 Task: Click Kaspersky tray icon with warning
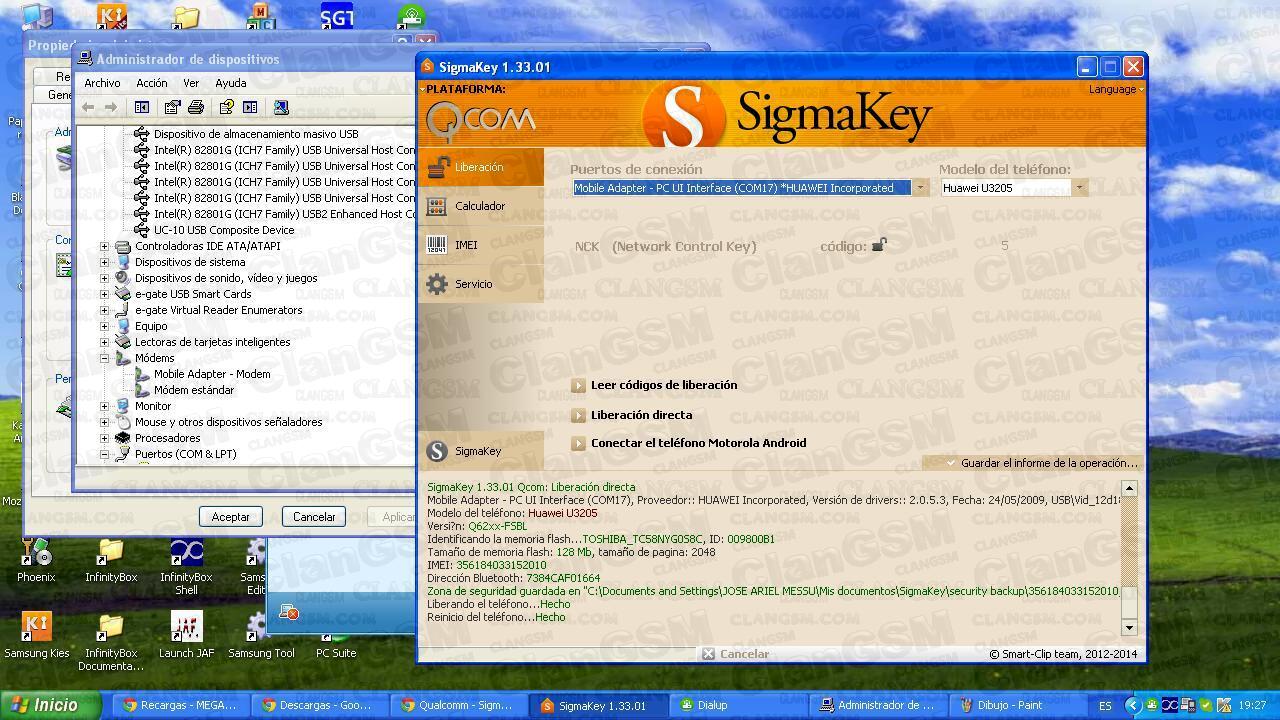(x=1223, y=706)
